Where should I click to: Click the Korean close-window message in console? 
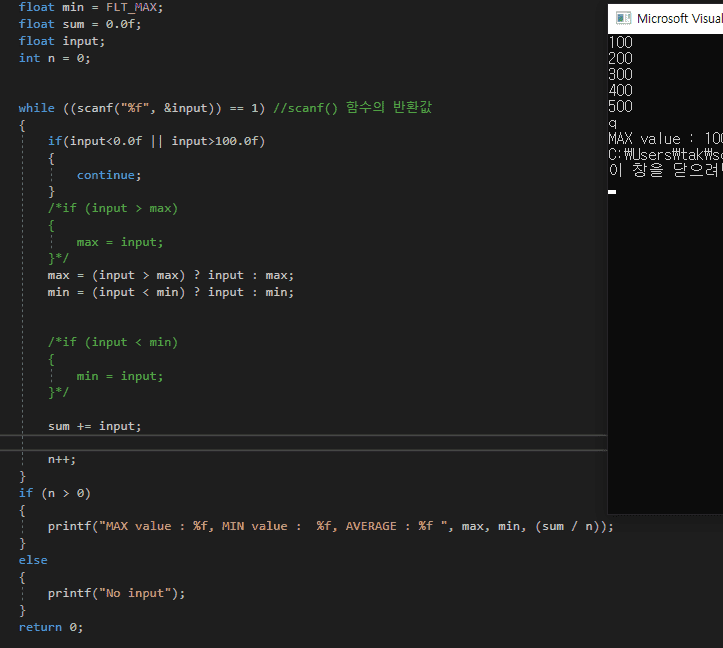(x=665, y=170)
